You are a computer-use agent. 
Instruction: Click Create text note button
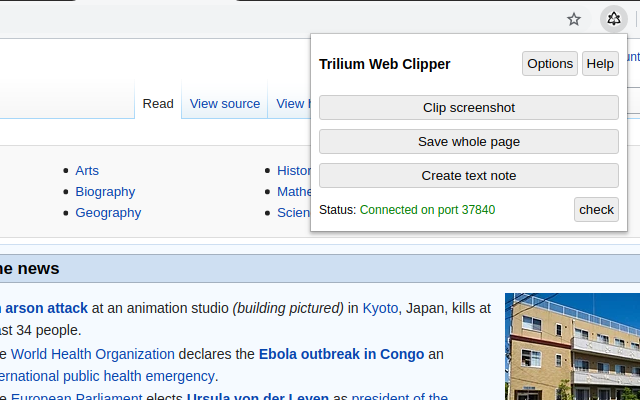[x=469, y=176]
